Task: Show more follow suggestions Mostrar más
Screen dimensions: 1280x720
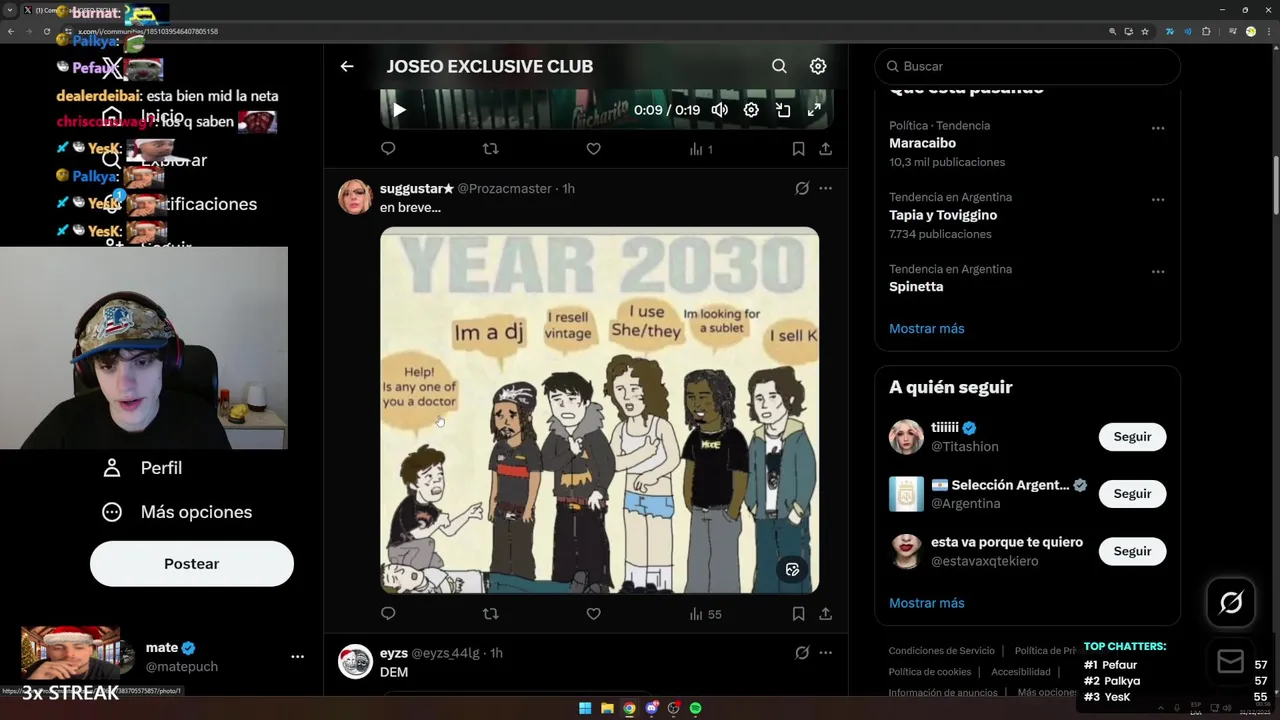Action: coord(927,603)
